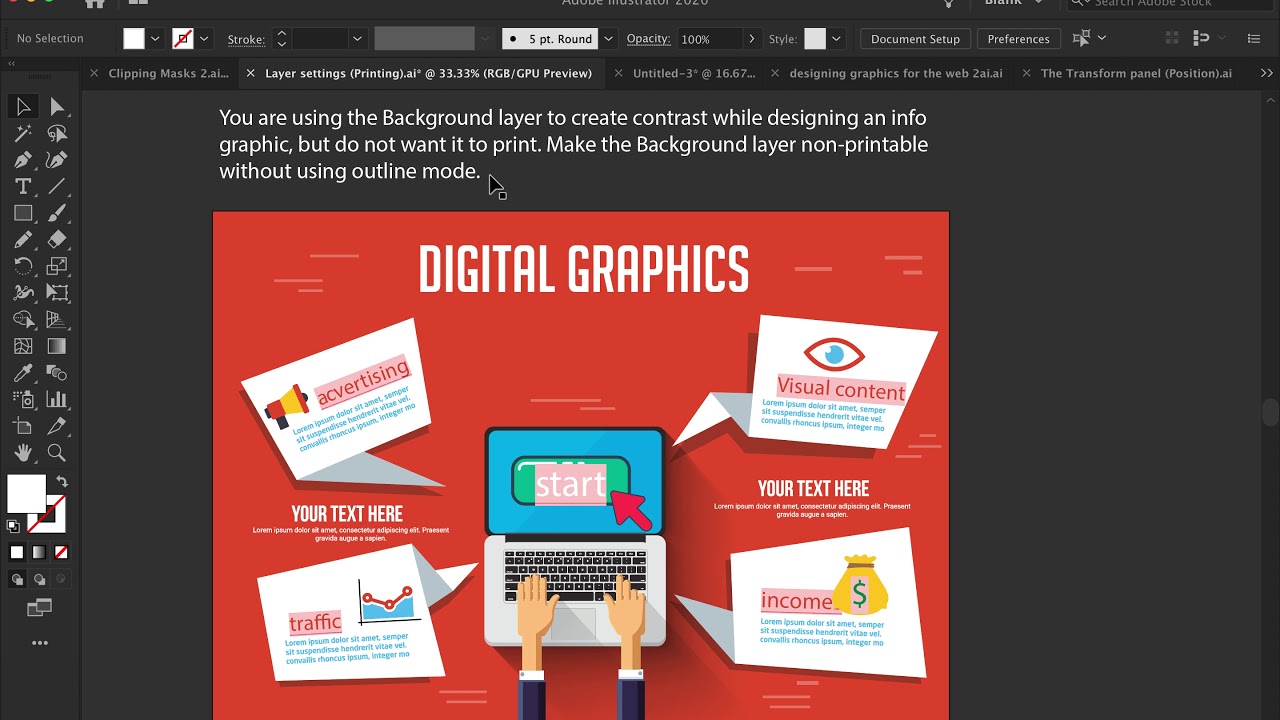This screenshot has width=1280, height=720.
Task: Select the Eyedropper tool
Action: [x=23, y=373]
